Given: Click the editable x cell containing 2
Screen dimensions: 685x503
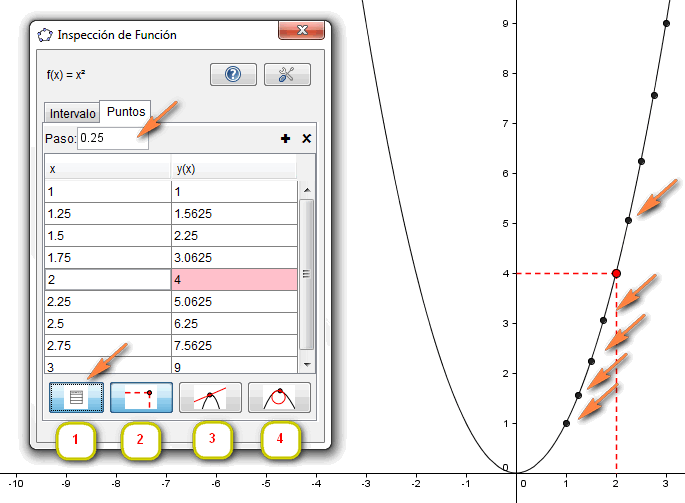Looking at the screenshot, I should coord(108,280).
